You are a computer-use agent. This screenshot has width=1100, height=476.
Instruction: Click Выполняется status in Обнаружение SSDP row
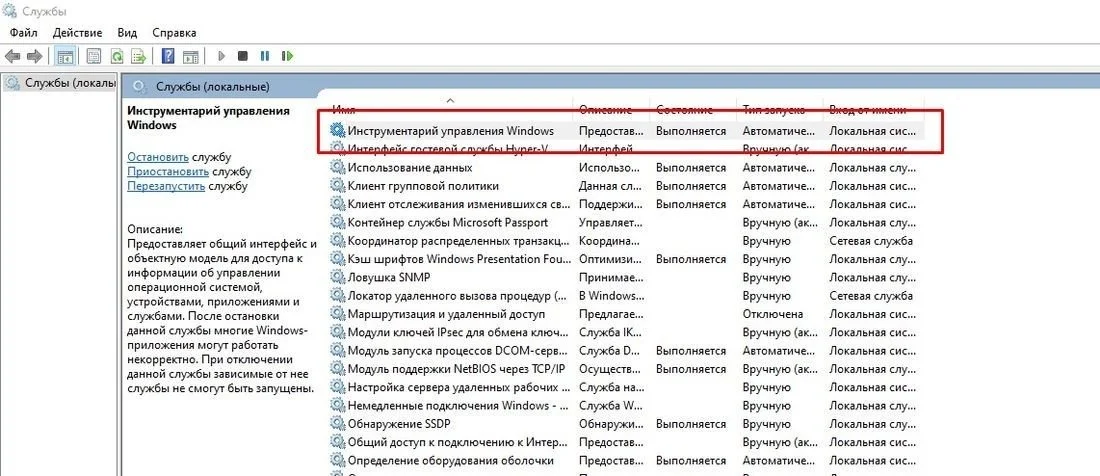point(691,424)
